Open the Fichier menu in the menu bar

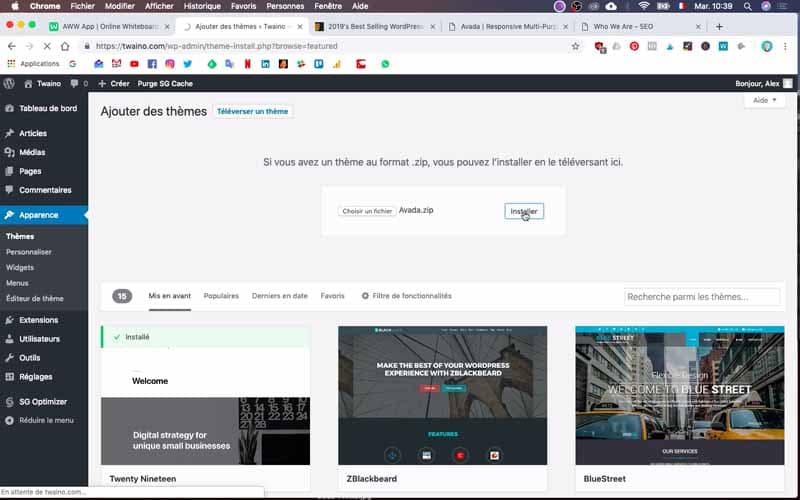pos(82,6)
